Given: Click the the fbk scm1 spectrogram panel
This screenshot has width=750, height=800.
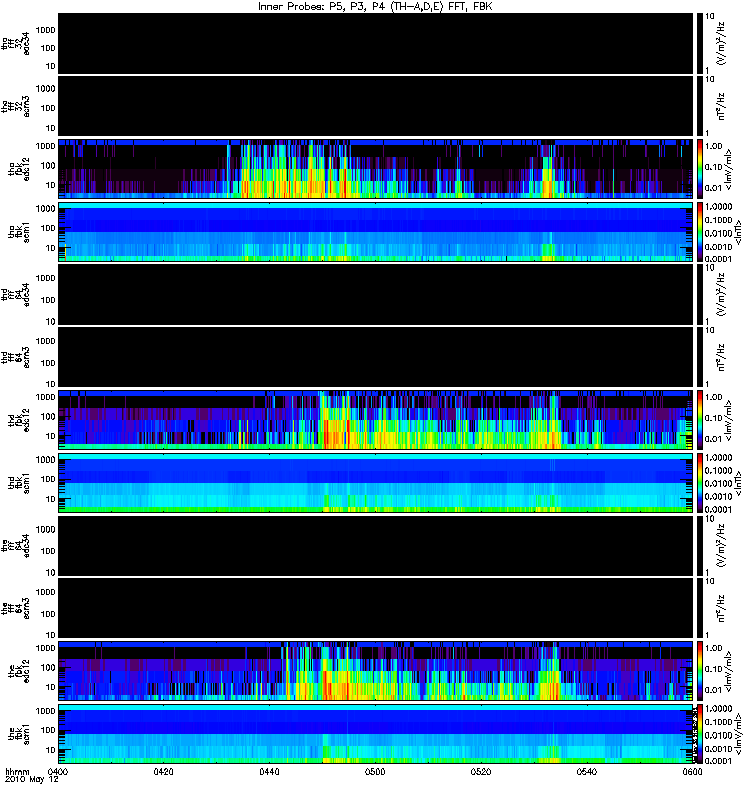Looking at the screenshot, I should pos(375,734).
